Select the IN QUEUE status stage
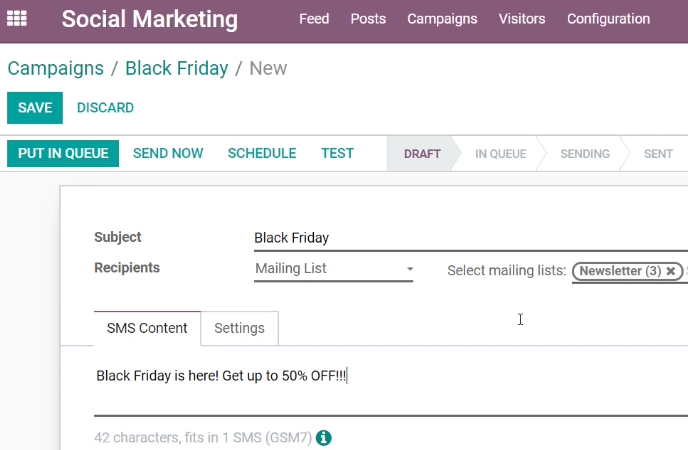The image size is (688, 450). pyautogui.click(x=500, y=154)
